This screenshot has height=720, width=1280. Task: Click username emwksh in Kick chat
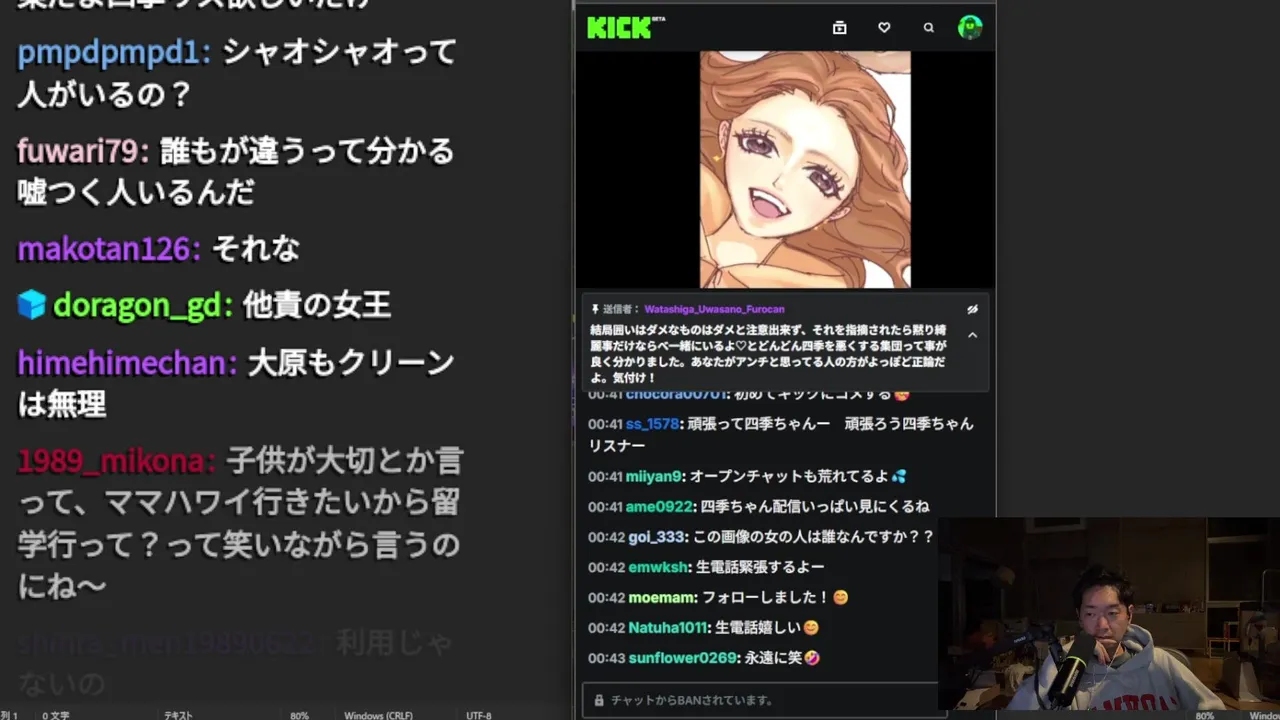point(658,567)
